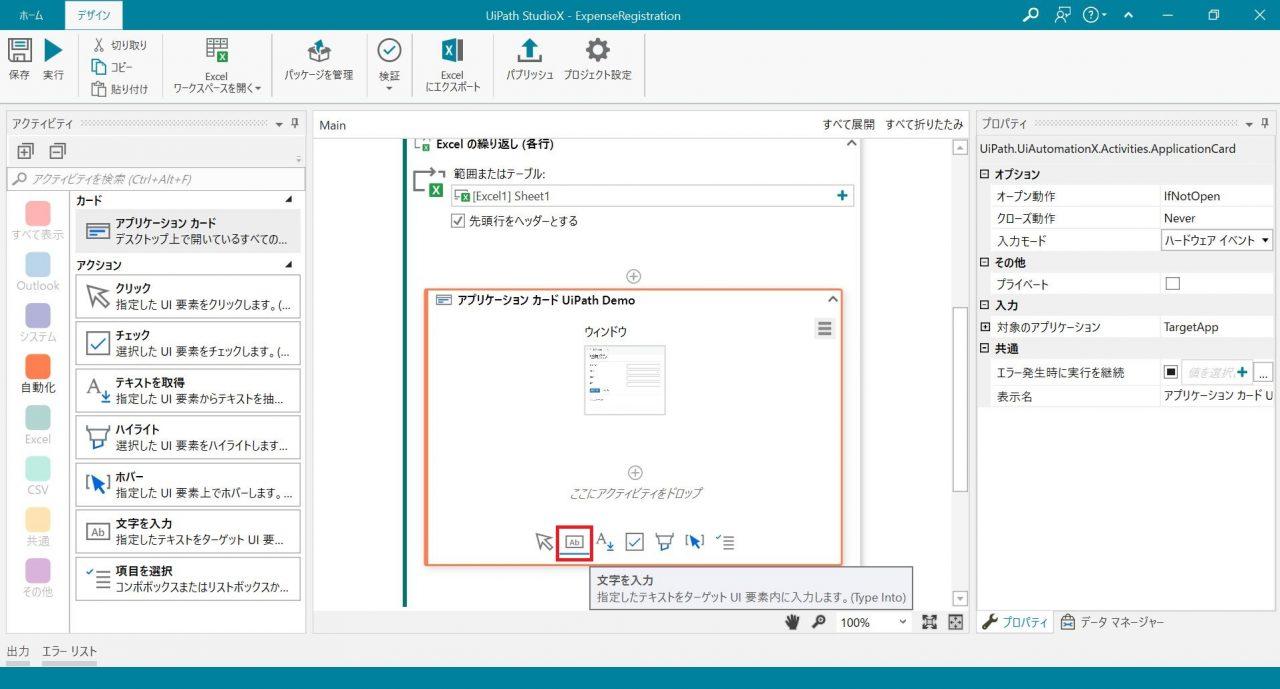1280x689 pixels.
Task: Collapse the Excel の繰り返し (各行) activity
Action: tap(851, 144)
